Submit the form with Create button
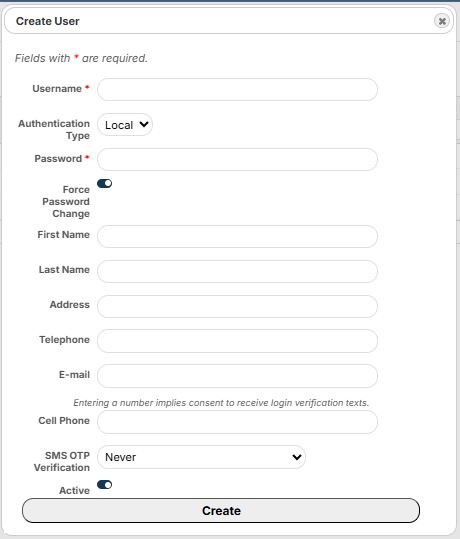The height and width of the screenshot is (539, 460). tap(221, 510)
